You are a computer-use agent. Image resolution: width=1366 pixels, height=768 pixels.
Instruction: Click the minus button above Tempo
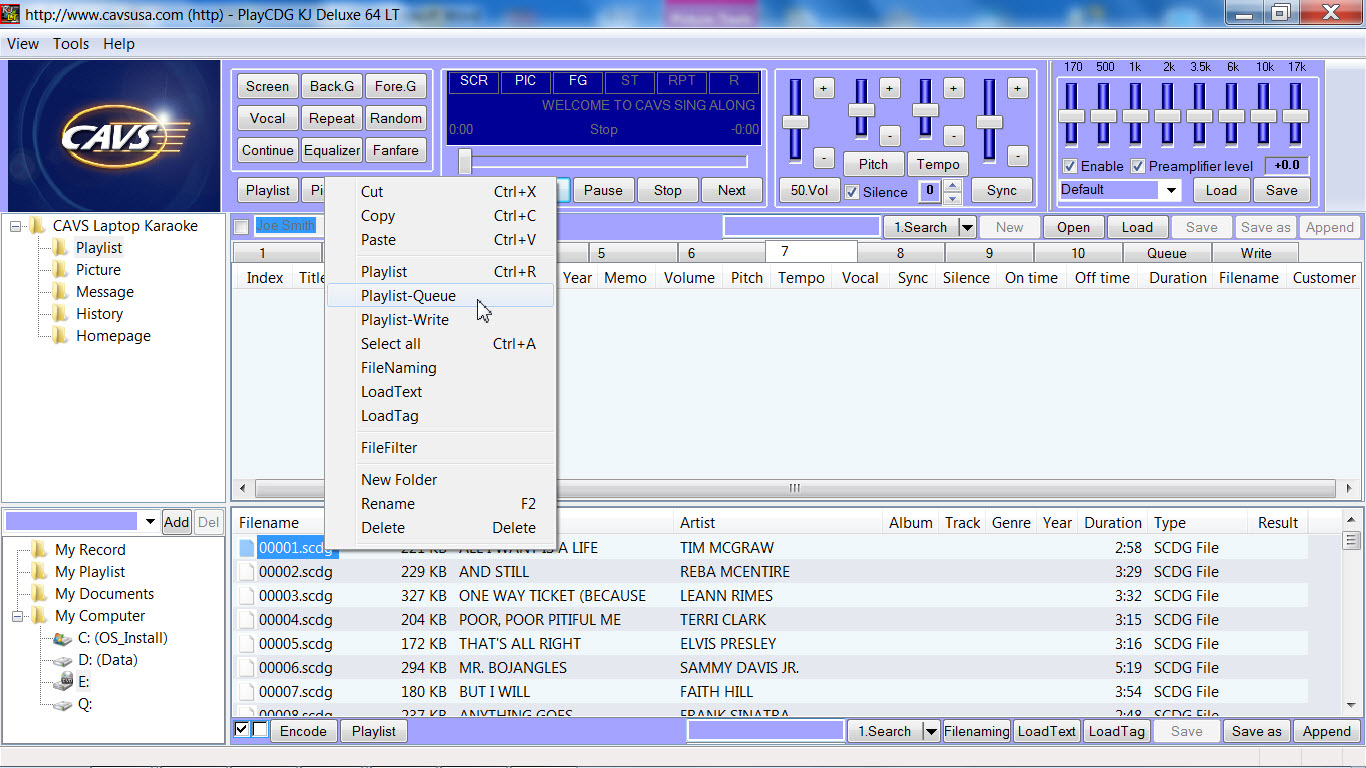(953, 135)
